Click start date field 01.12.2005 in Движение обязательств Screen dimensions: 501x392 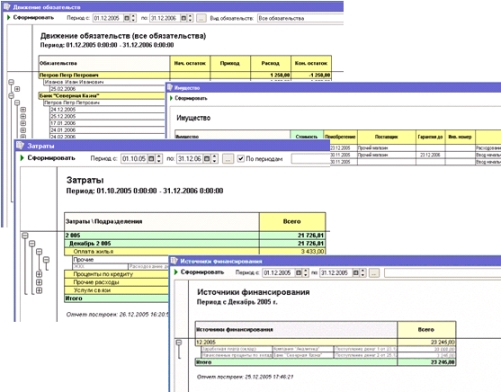point(108,18)
